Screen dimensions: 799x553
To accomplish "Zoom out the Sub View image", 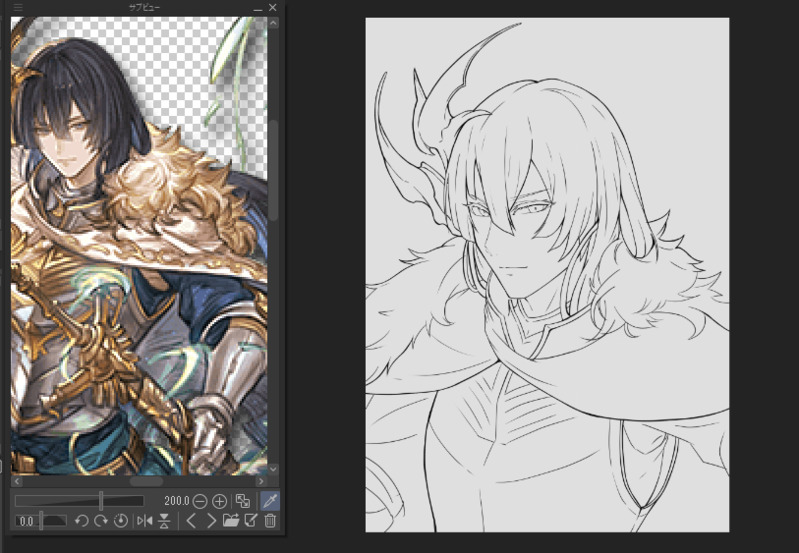I will coord(200,502).
